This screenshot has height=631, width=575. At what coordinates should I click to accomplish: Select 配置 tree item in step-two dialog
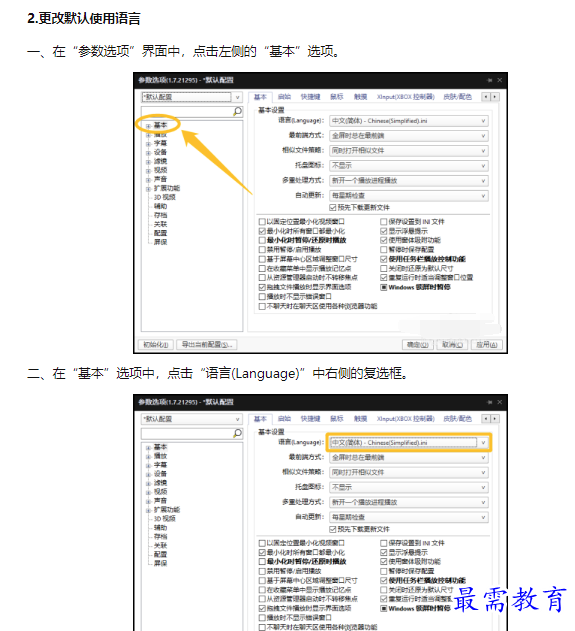pos(160,555)
